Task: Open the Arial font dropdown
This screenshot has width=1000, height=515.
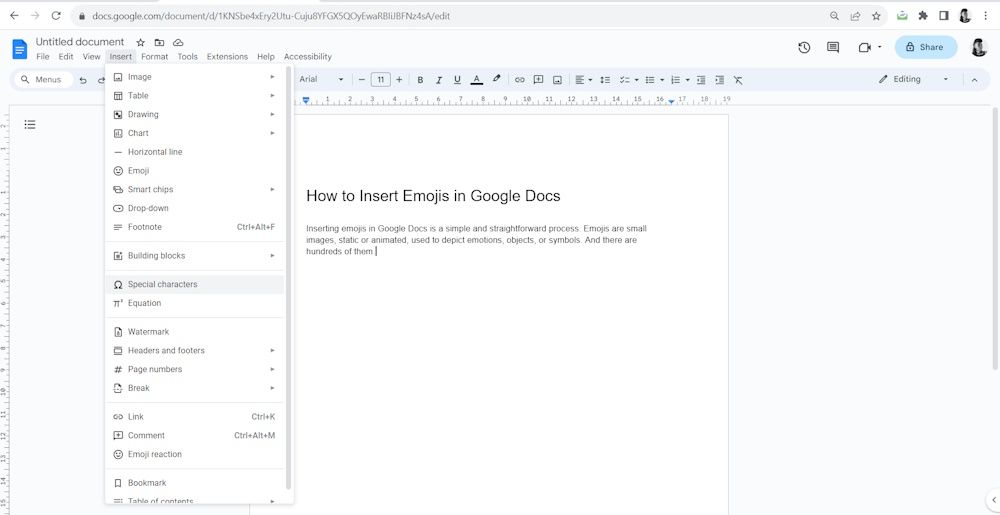Action: [x=321, y=80]
